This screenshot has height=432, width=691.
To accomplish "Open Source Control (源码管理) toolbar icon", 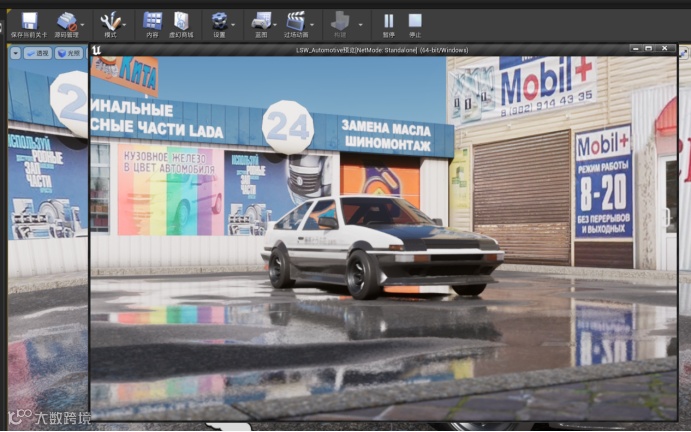I will tap(67, 21).
